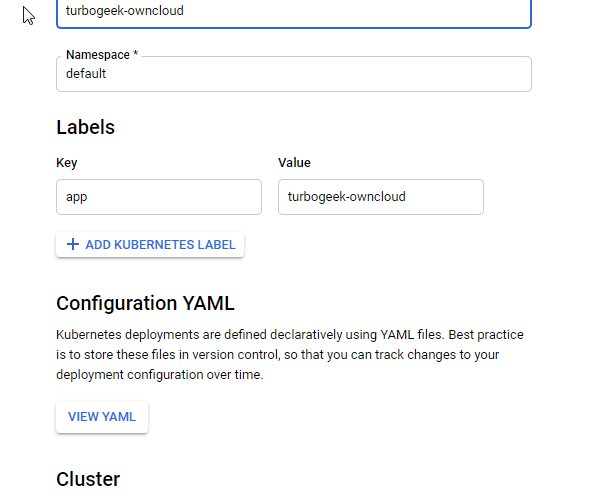This screenshot has height=500, width=602.
Task: Click the 'Best practice' words in description
Action: pos(489,334)
